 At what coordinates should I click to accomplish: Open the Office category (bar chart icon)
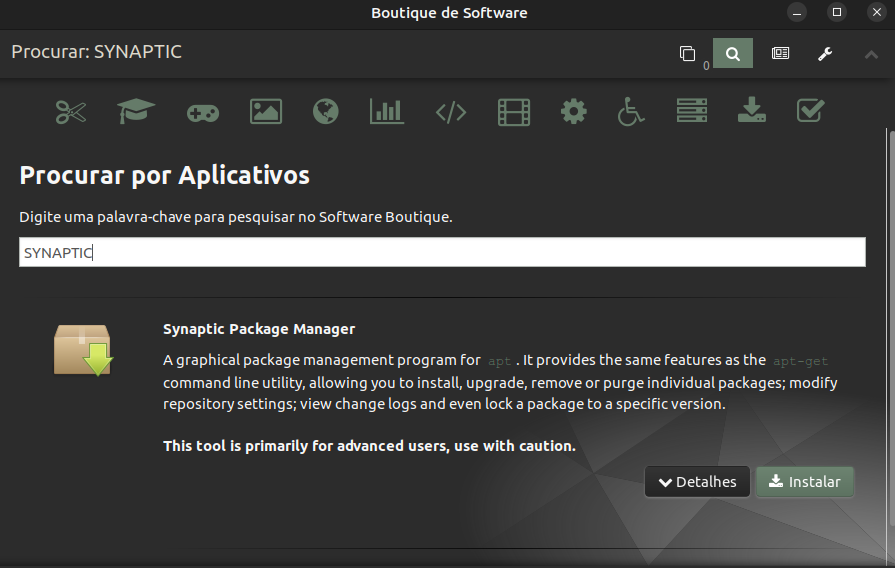click(x=387, y=111)
